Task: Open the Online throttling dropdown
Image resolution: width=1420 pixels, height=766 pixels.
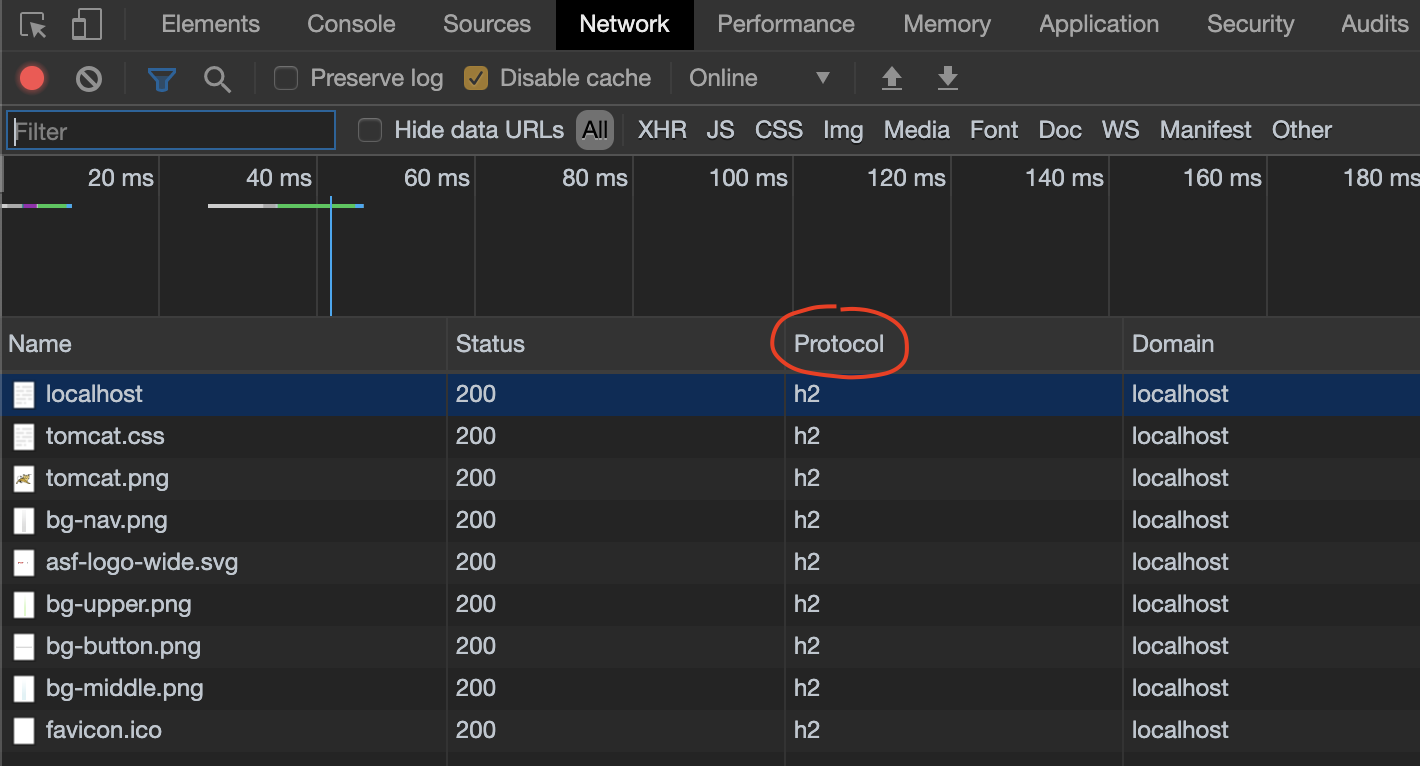Action: [760, 78]
